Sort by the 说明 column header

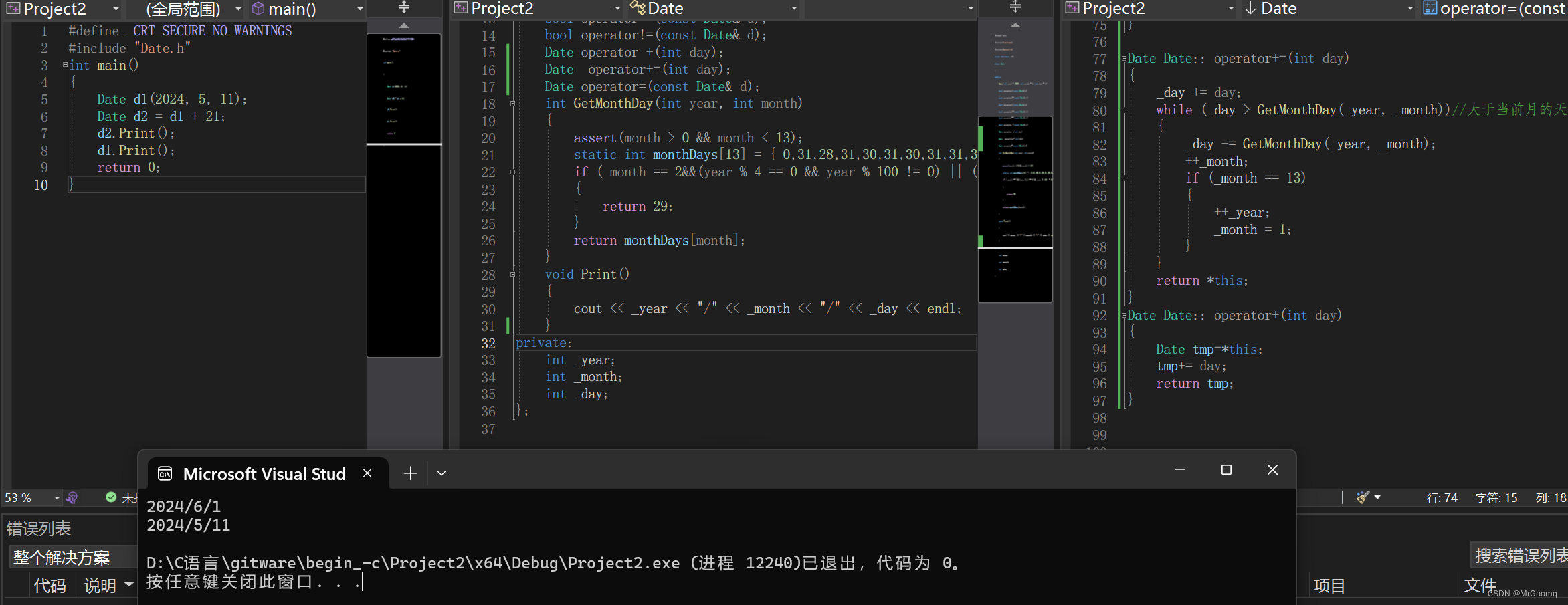pos(100,586)
